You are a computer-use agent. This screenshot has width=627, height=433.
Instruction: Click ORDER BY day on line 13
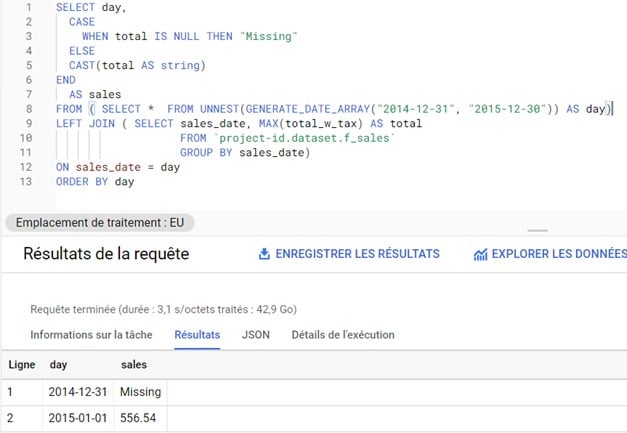[95, 182]
